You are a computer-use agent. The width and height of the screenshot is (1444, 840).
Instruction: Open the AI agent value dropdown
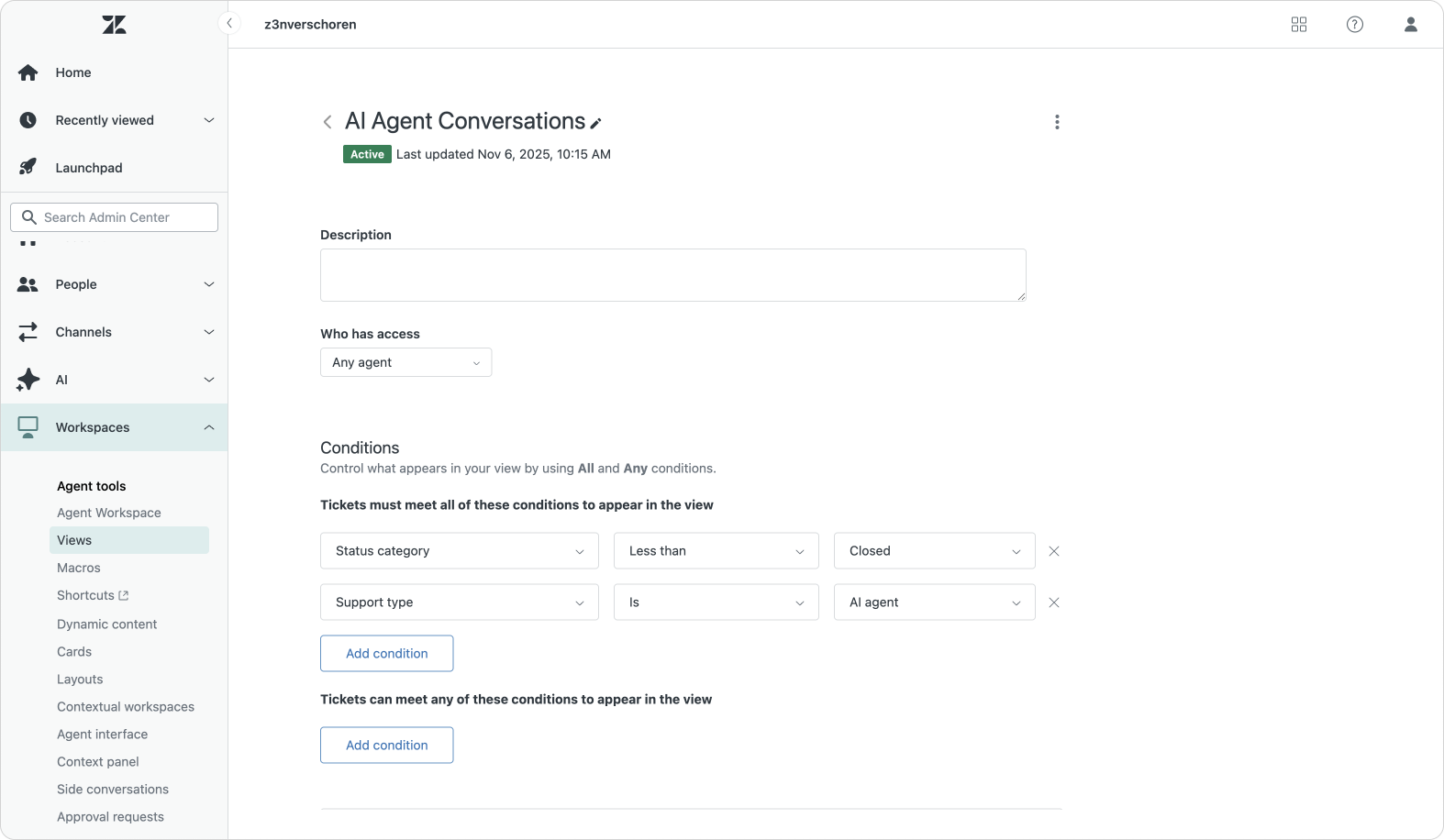point(934,602)
